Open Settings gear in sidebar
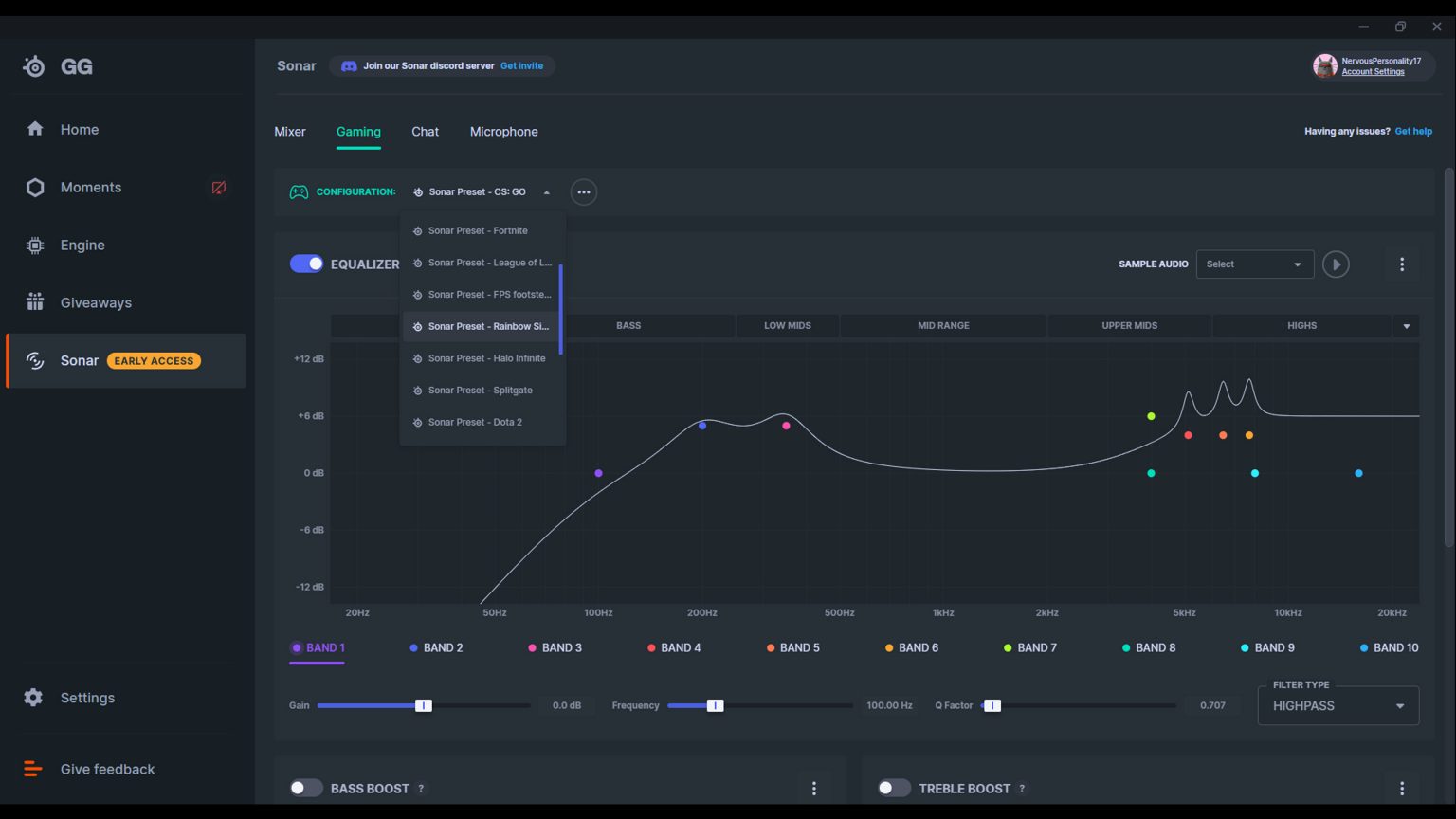This screenshot has width=1456, height=819. coord(34,698)
